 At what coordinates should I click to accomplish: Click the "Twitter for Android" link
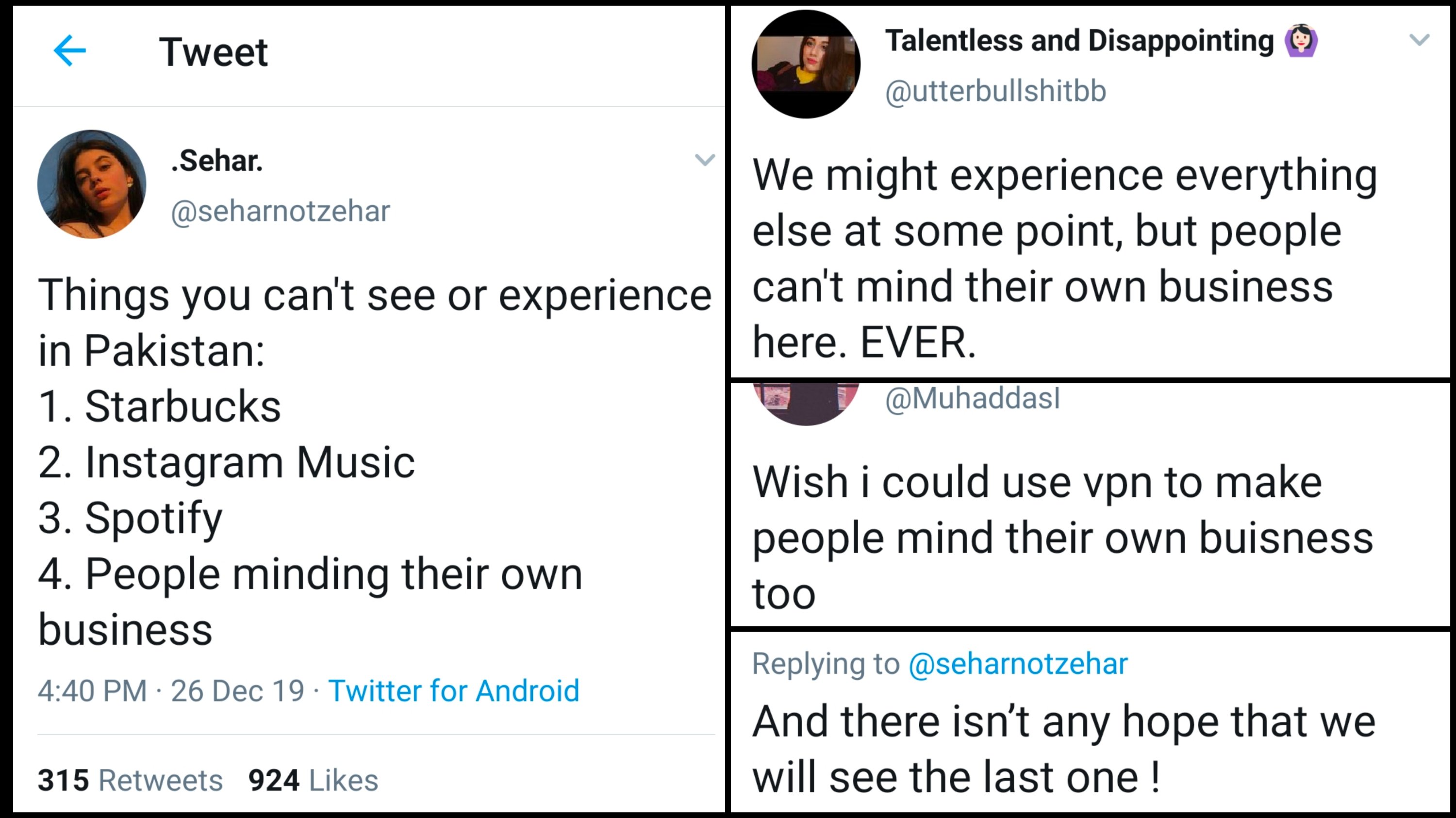[x=453, y=690]
